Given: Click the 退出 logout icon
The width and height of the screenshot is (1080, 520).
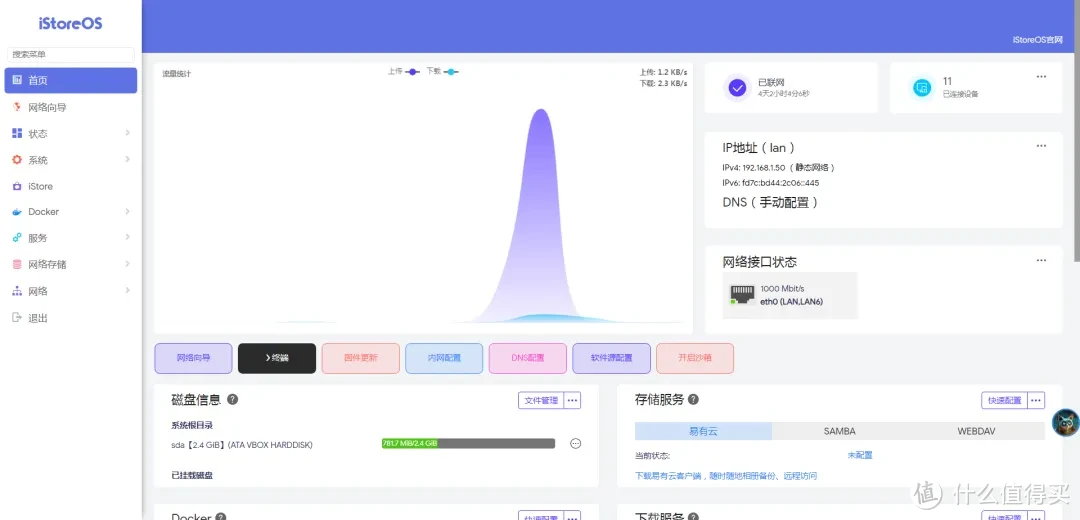Looking at the screenshot, I should (x=17, y=318).
